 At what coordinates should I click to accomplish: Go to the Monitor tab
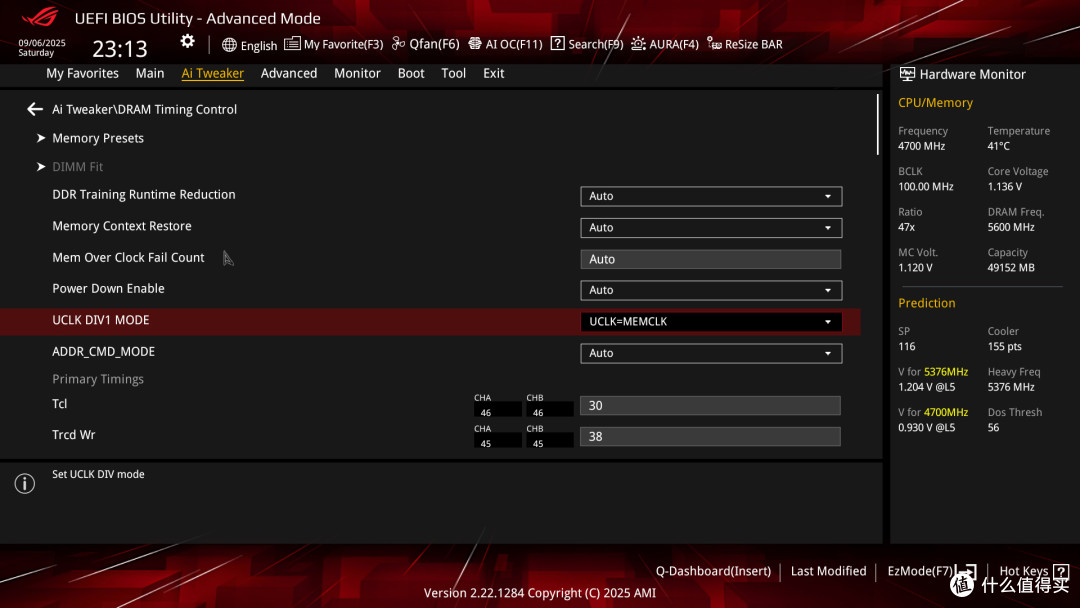(x=357, y=73)
